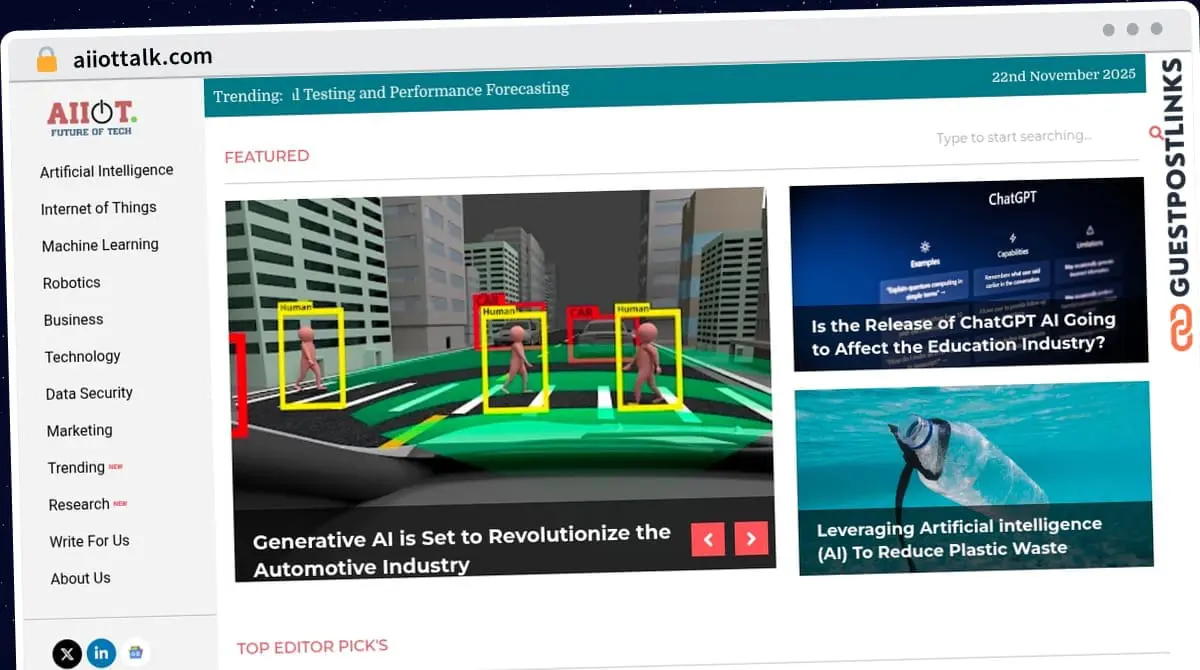Screen dimensions: 1200x670
Task: Click the trending Testing and Performance Forecasting ticker
Action: tap(431, 91)
